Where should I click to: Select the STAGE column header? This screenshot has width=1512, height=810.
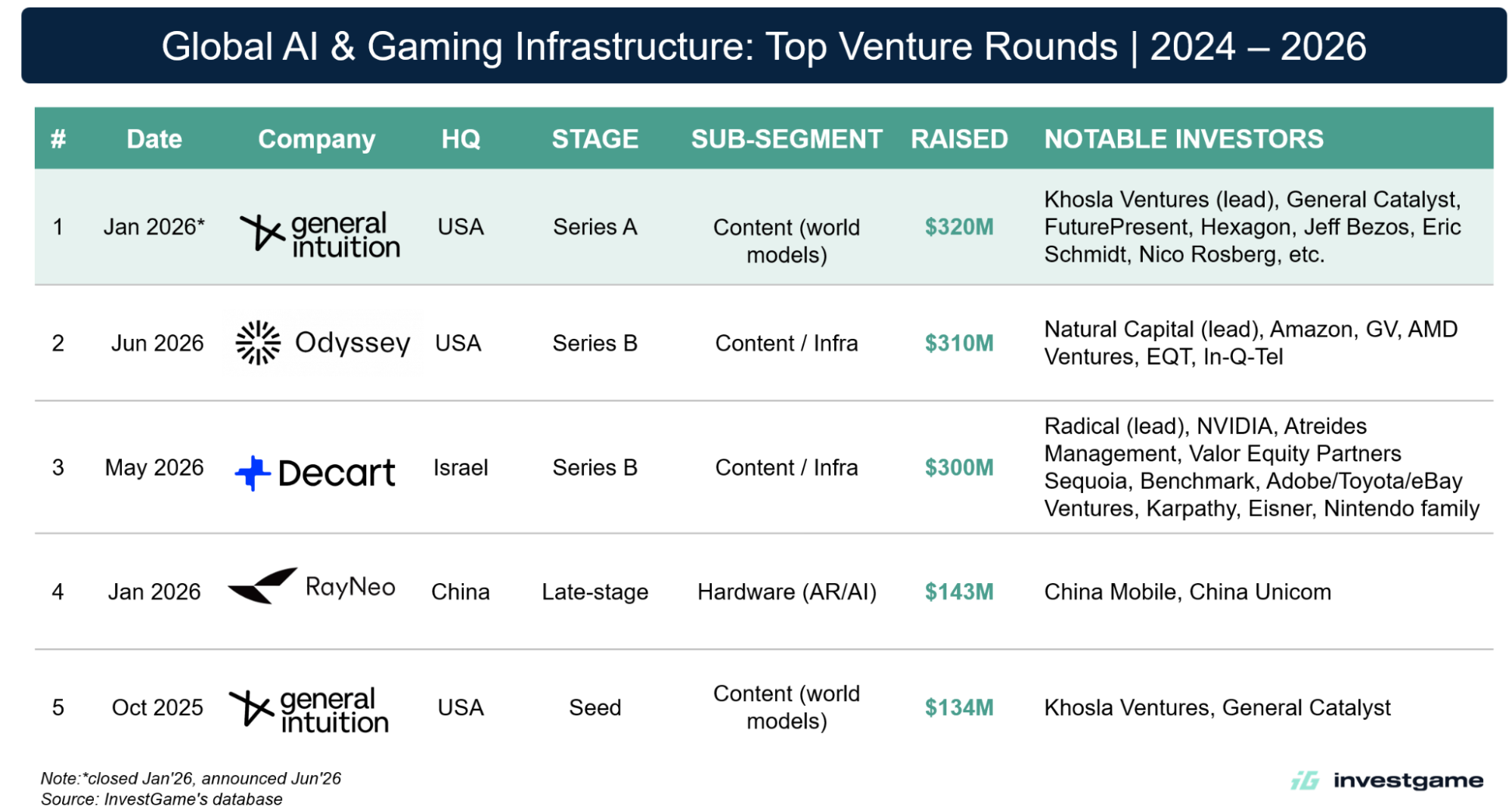coord(595,139)
